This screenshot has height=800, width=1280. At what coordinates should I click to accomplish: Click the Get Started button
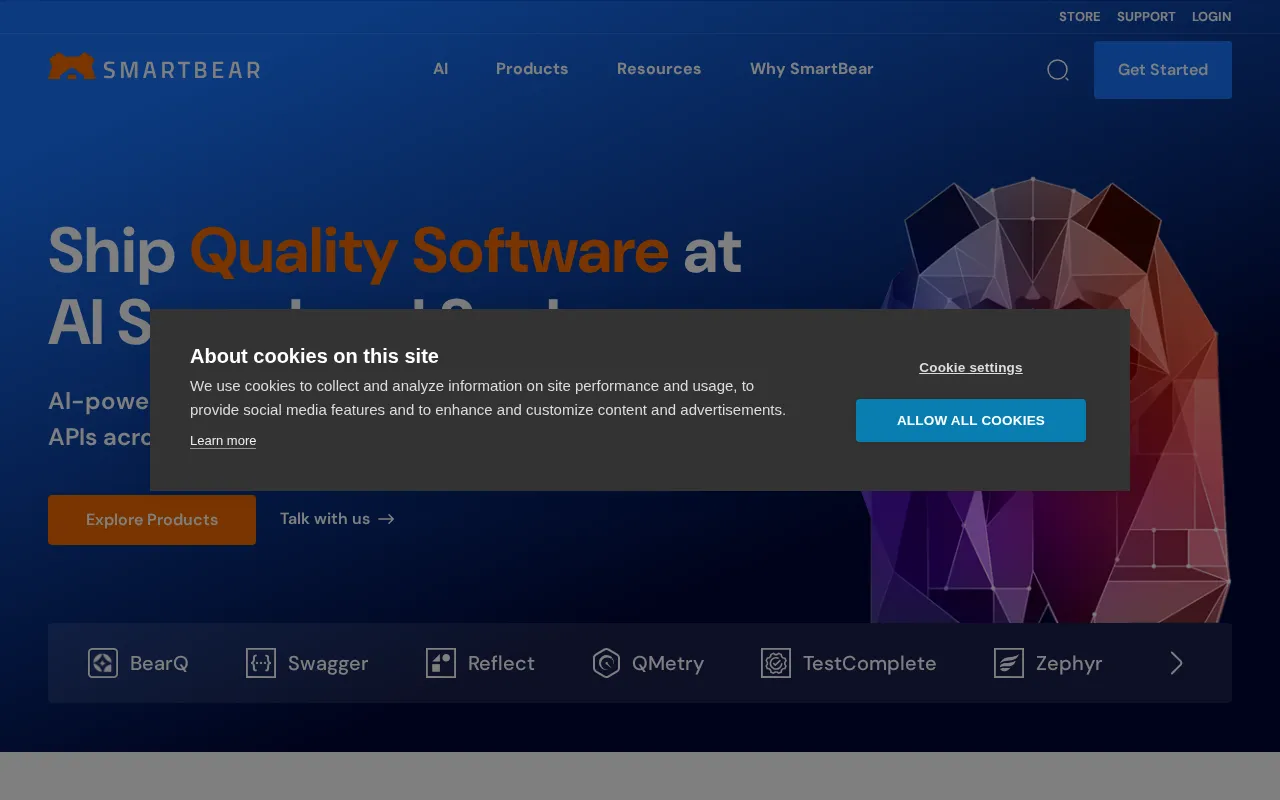1163,70
